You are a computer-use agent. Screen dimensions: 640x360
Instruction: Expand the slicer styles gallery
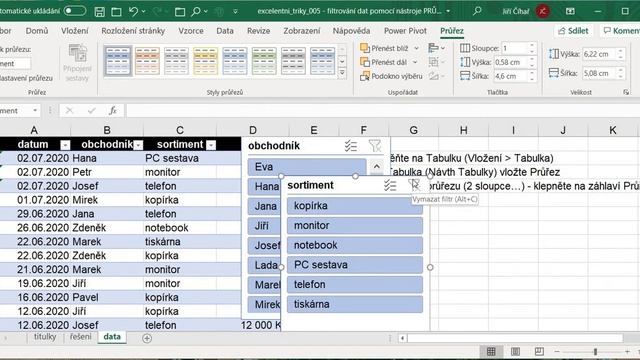pyautogui.click(x=342, y=73)
